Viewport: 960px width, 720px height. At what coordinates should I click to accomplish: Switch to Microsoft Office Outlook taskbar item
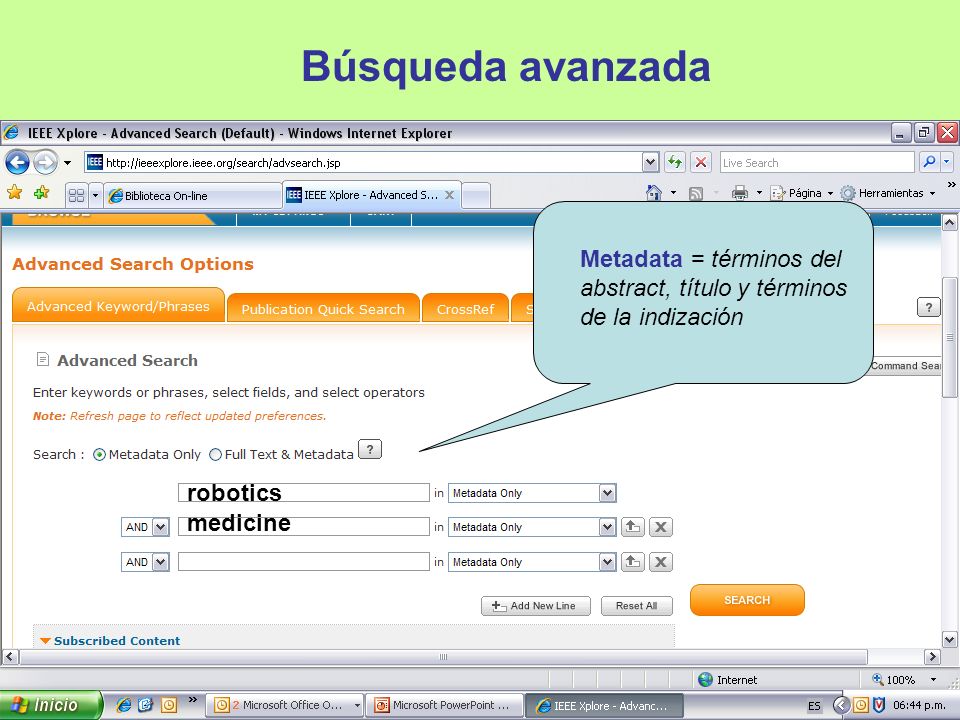(285, 705)
